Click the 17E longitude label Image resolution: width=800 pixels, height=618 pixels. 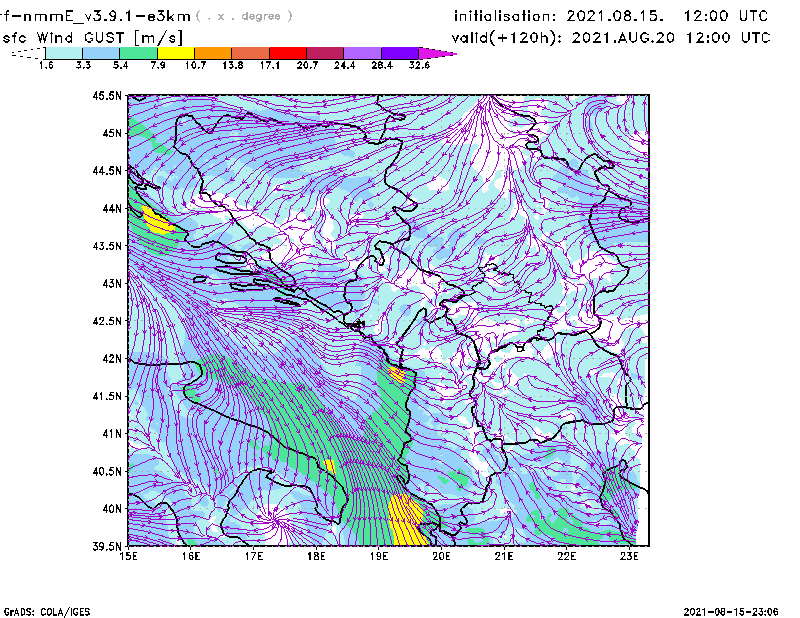254,556
